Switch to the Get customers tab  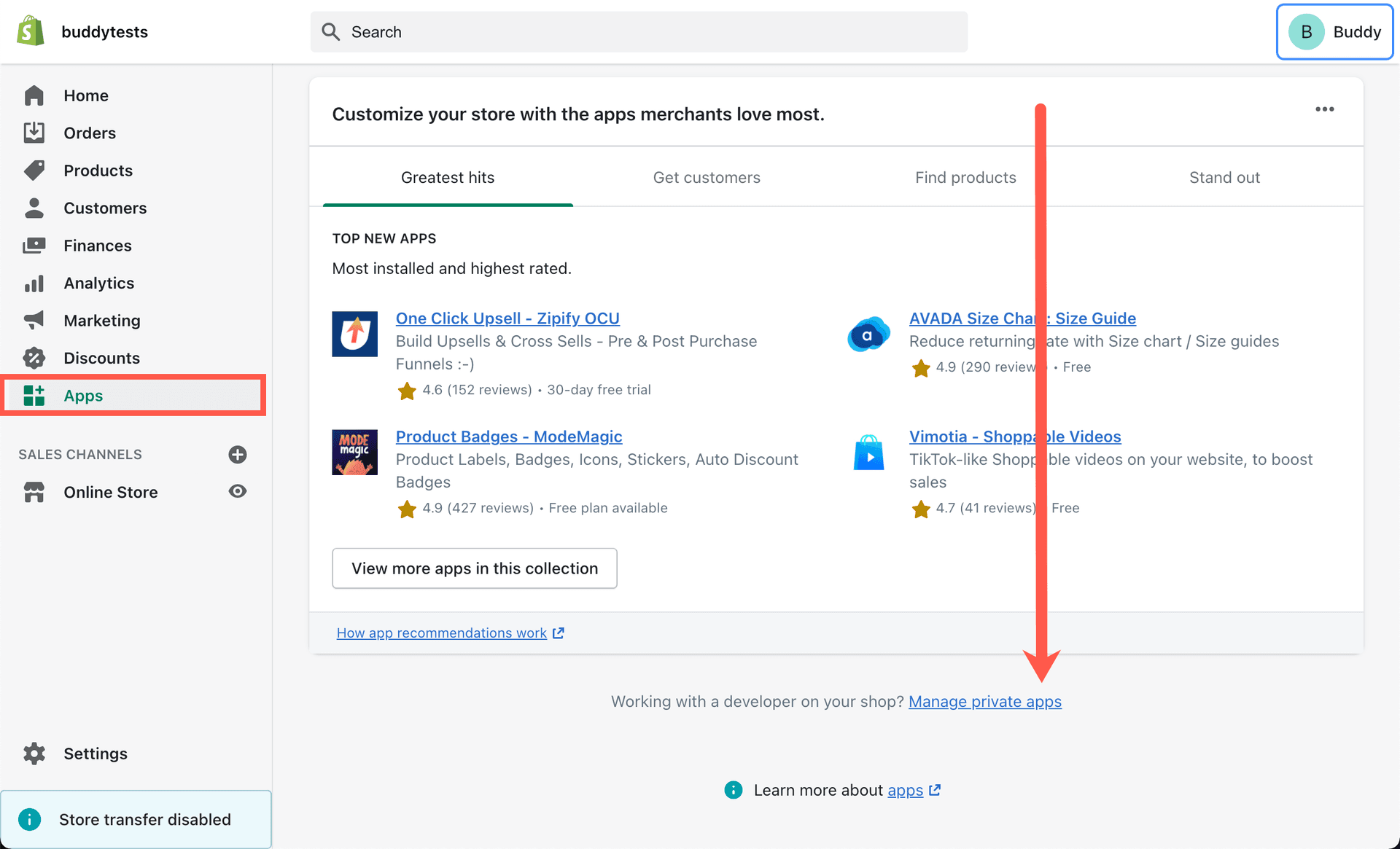point(706,178)
